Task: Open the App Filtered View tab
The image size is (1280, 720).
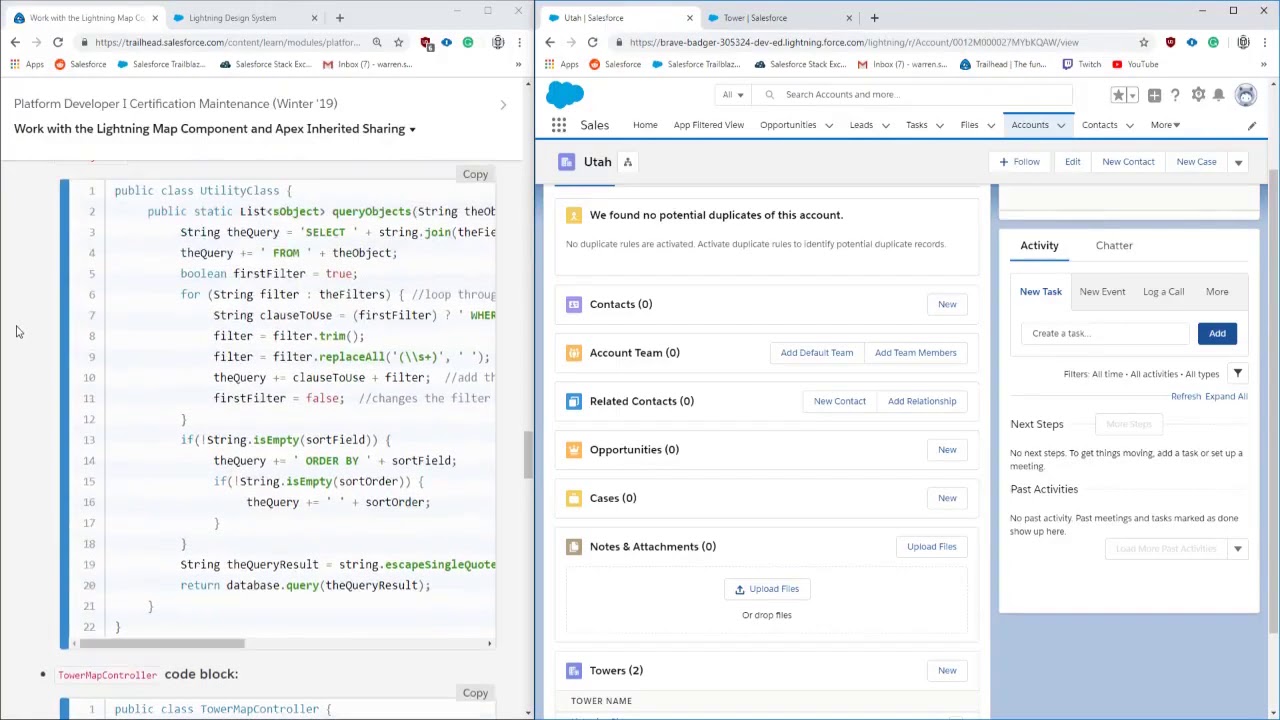Action: [x=708, y=125]
